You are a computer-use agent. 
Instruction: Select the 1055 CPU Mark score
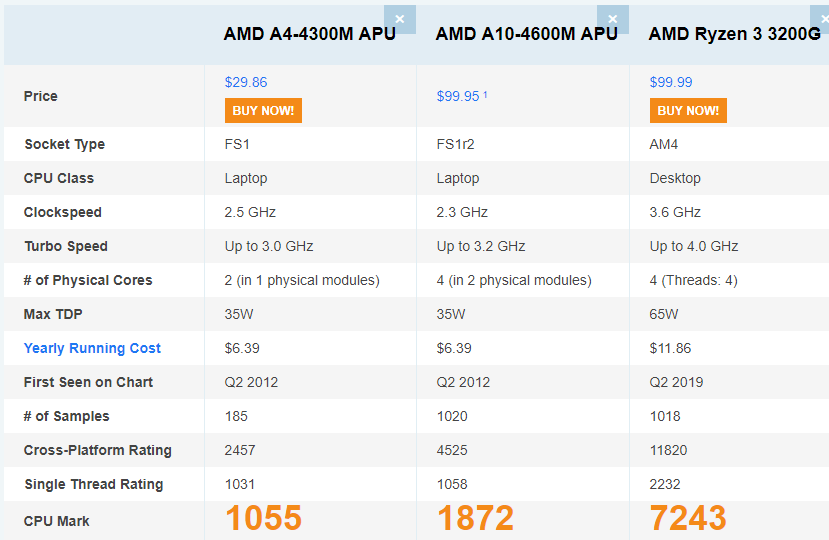[263, 518]
